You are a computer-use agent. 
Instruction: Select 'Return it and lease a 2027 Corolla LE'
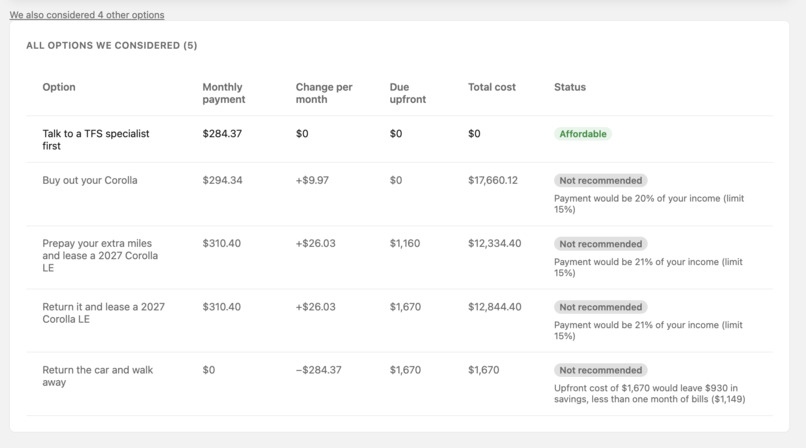103,313
